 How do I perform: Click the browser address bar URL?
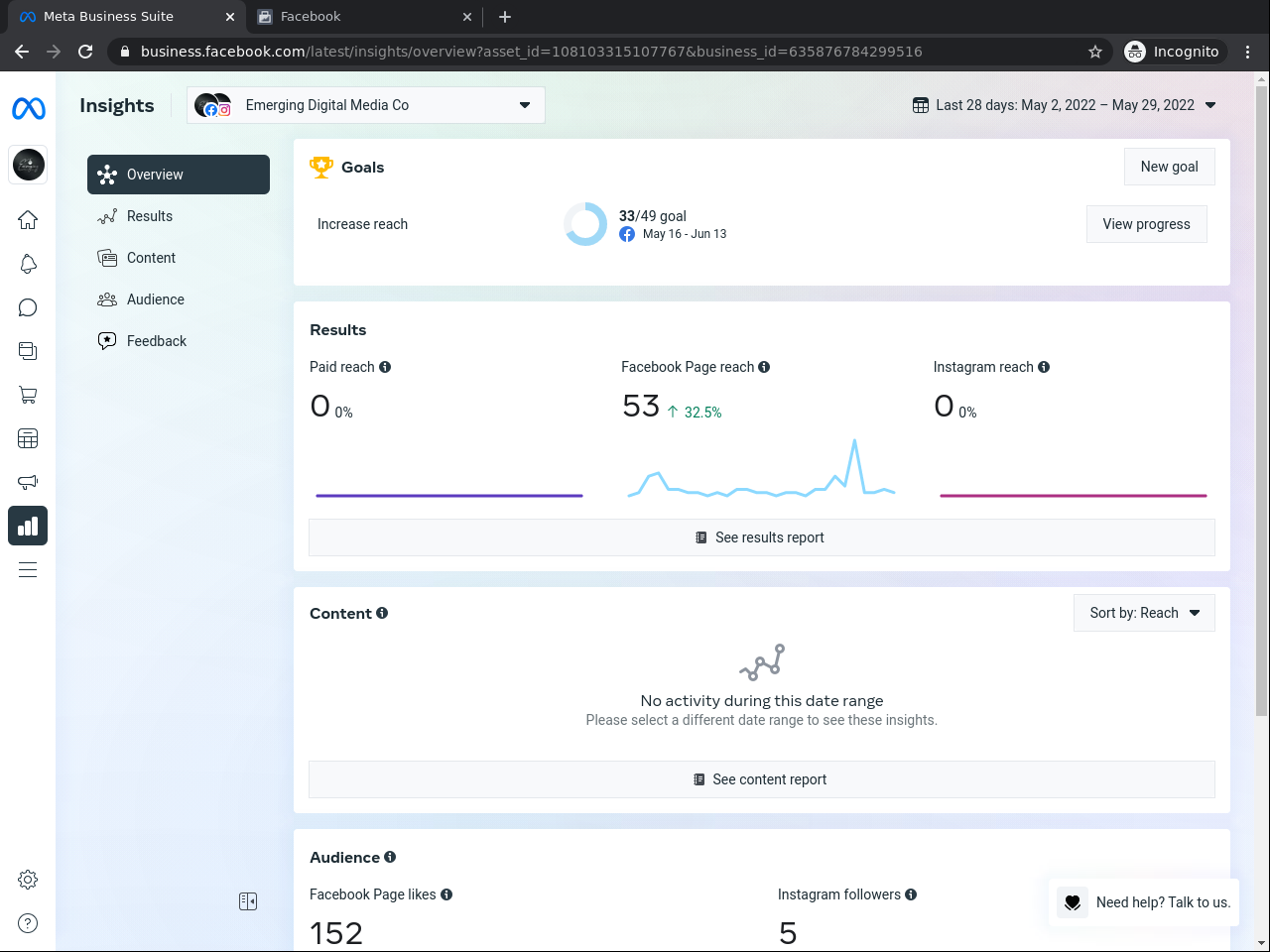(x=531, y=52)
